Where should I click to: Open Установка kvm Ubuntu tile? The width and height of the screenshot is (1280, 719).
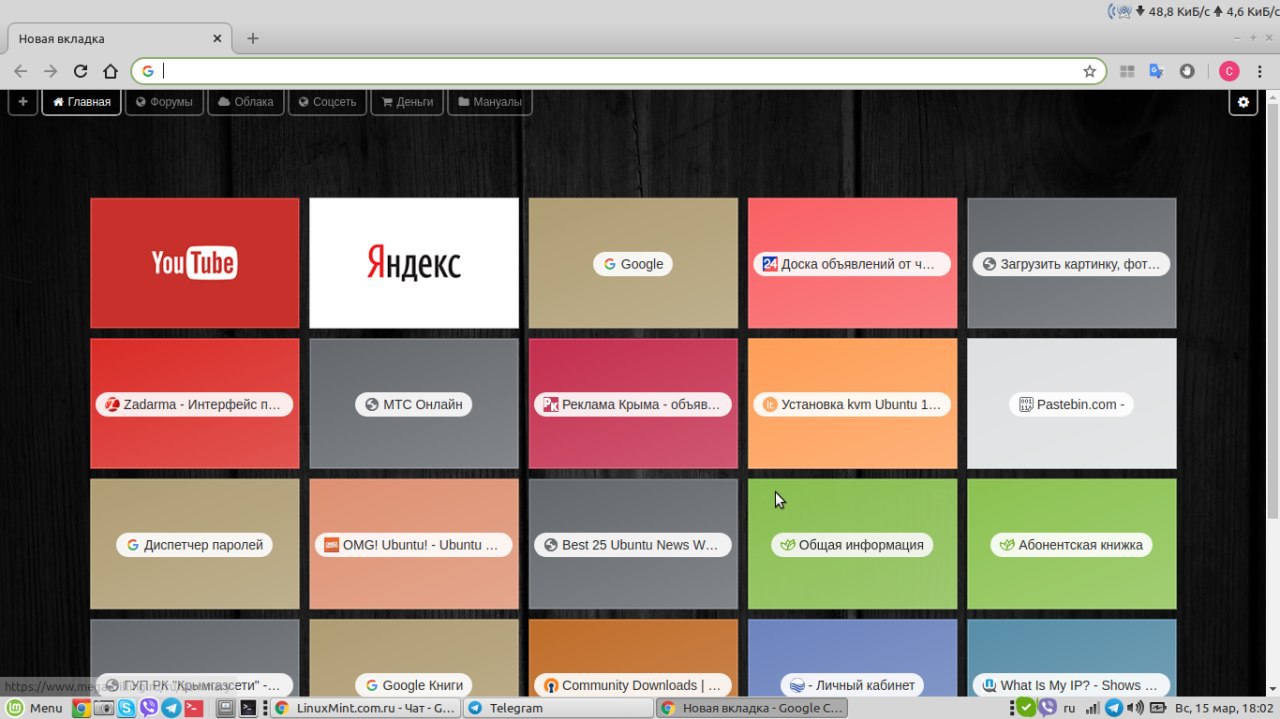point(853,404)
